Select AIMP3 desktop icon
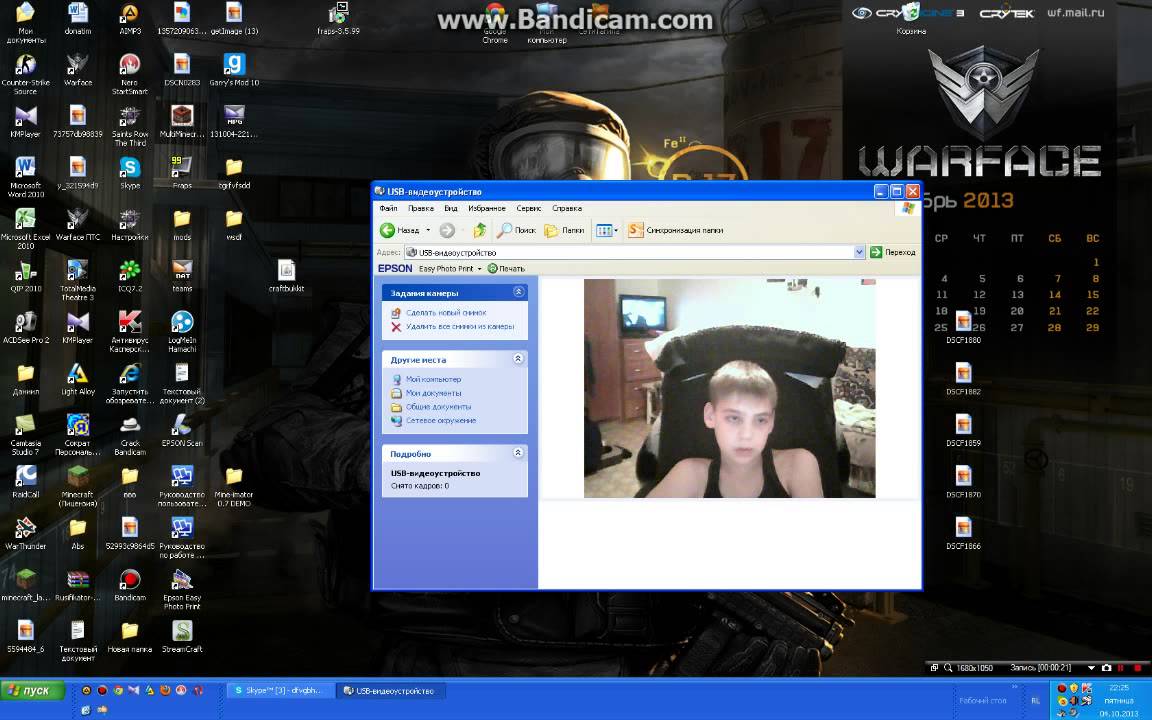The height and width of the screenshot is (720, 1152). coord(130,19)
